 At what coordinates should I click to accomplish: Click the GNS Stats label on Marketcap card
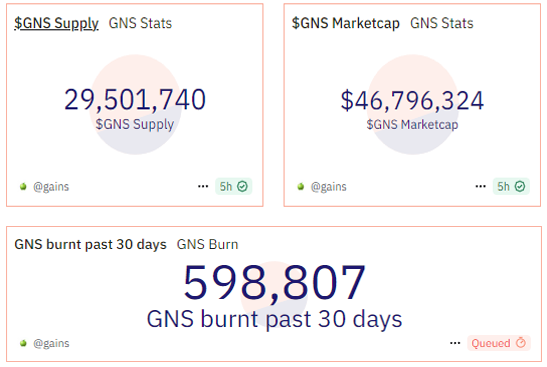pos(442,23)
